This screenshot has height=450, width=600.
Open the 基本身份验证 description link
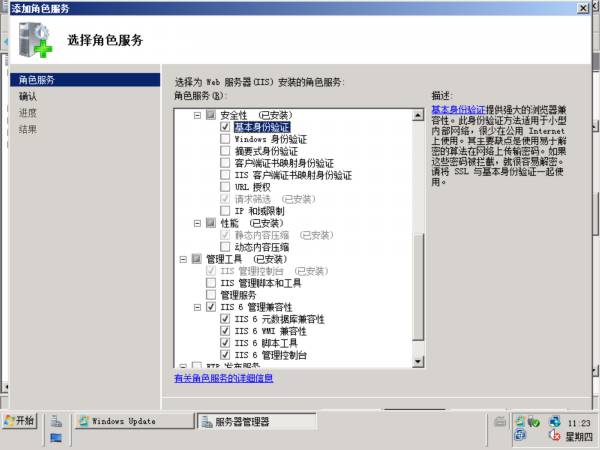(x=458, y=110)
